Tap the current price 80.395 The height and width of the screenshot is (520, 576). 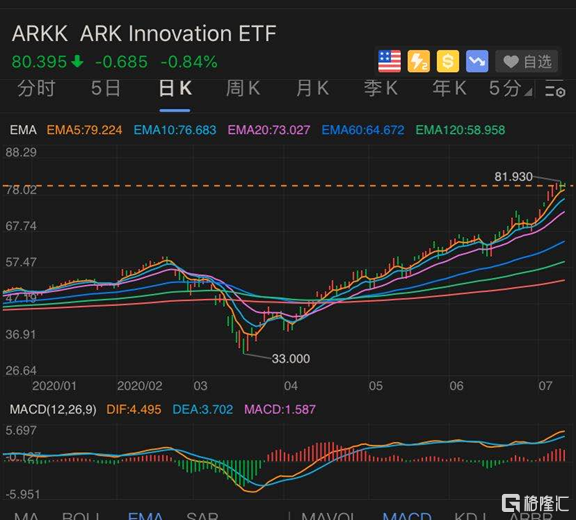39,62
